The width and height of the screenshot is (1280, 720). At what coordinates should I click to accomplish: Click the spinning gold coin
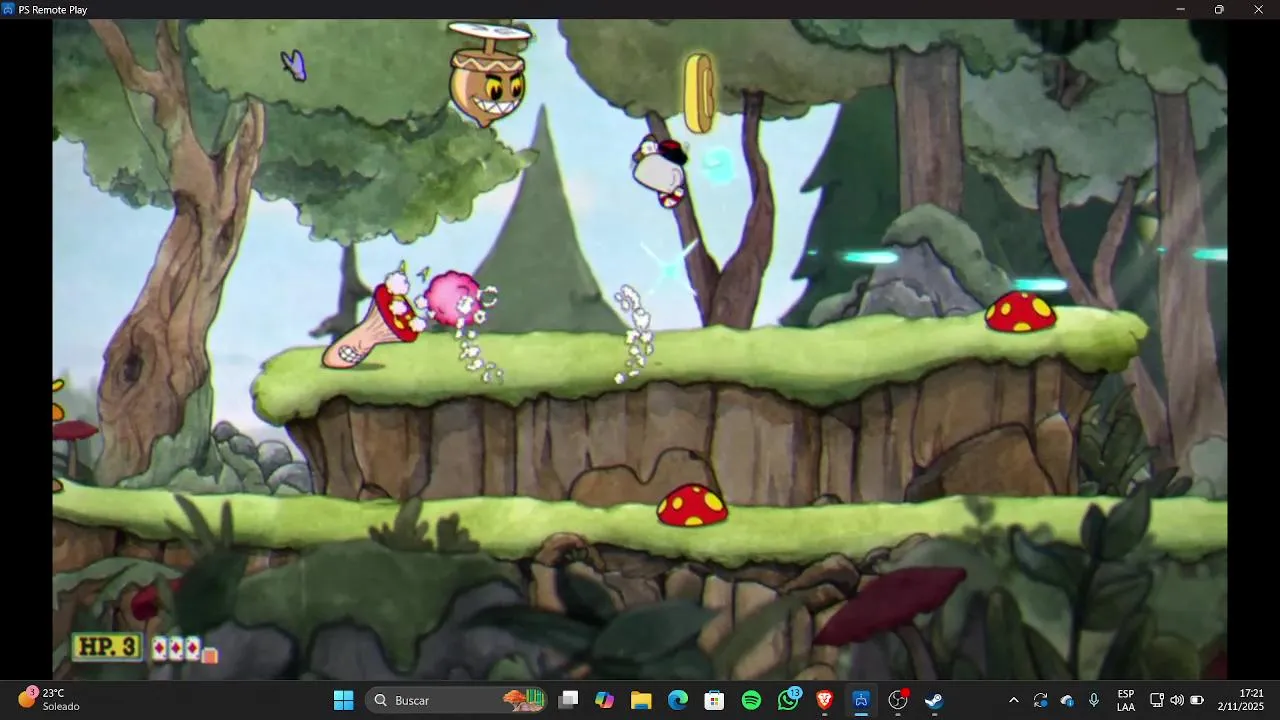pyautogui.click(x=699, y=93)
